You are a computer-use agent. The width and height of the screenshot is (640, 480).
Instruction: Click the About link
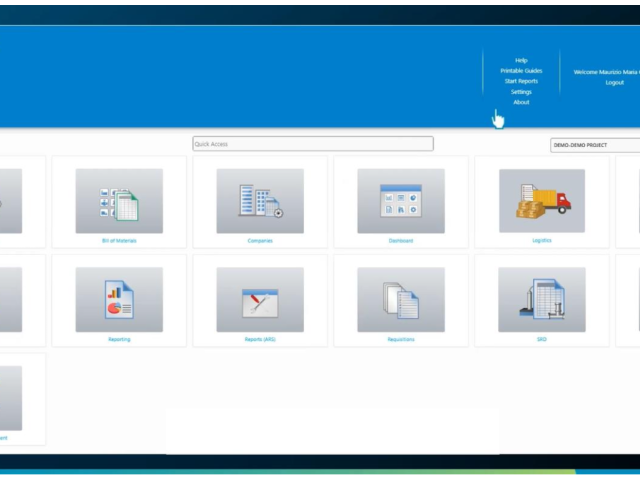click(x=521, y=102)
